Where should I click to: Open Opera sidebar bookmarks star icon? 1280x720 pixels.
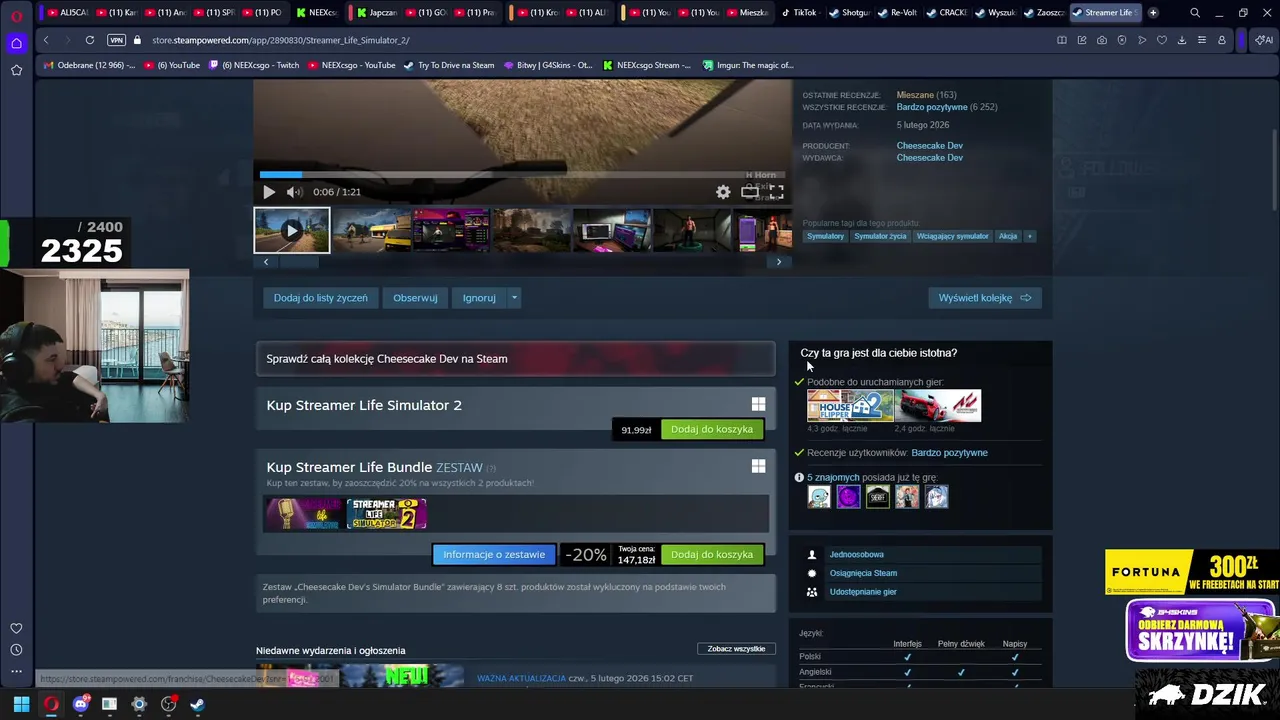[16, 70]
